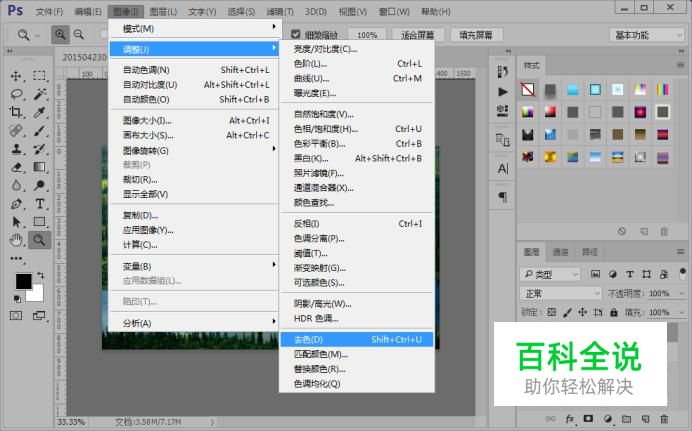Screen dimensions: 692x431
Task: Select the Gradient tool
Action: pyautogui.click(x=40, y=167)
